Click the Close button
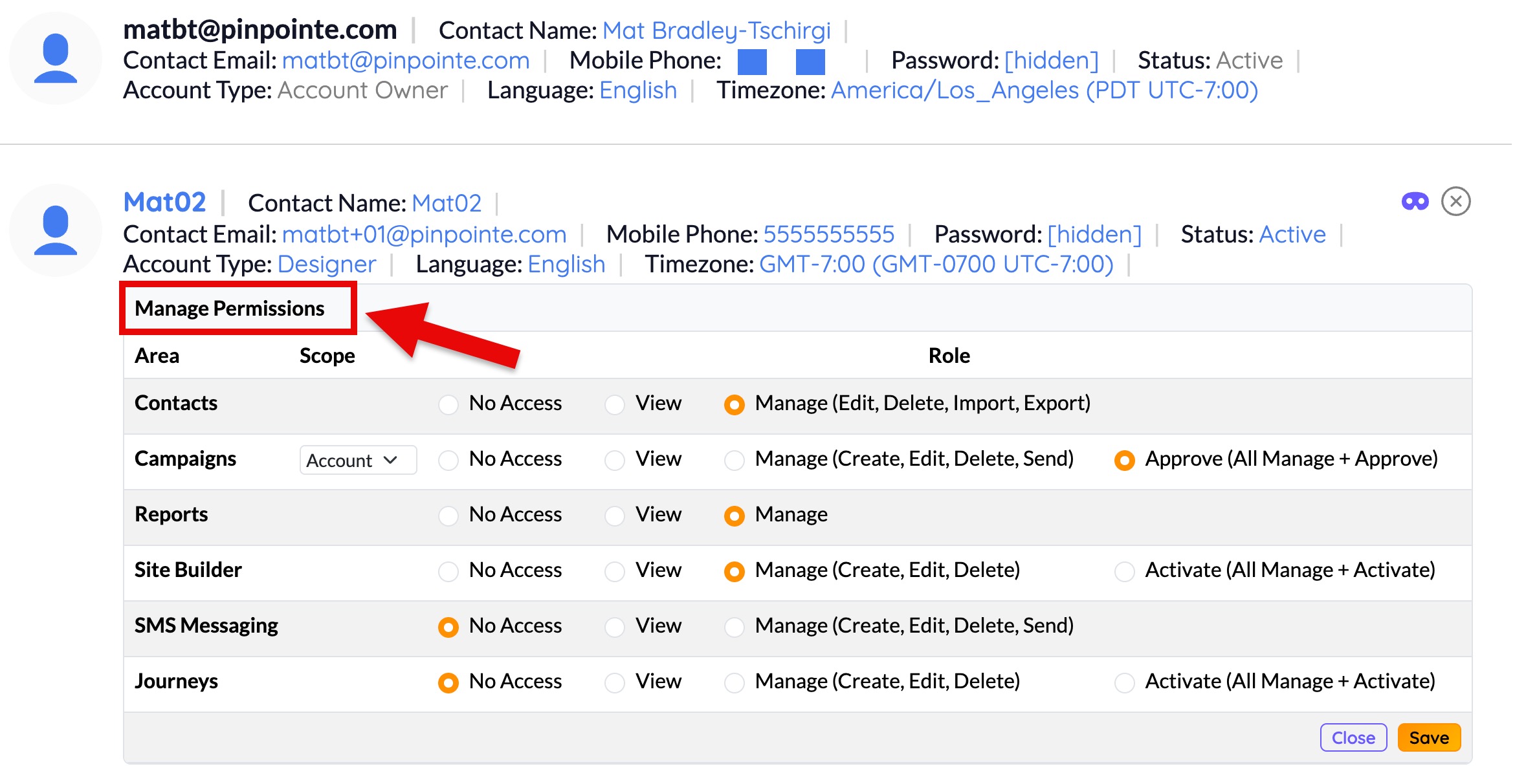The width and height of the screenshot is (1526, 784). point(1353,738)
